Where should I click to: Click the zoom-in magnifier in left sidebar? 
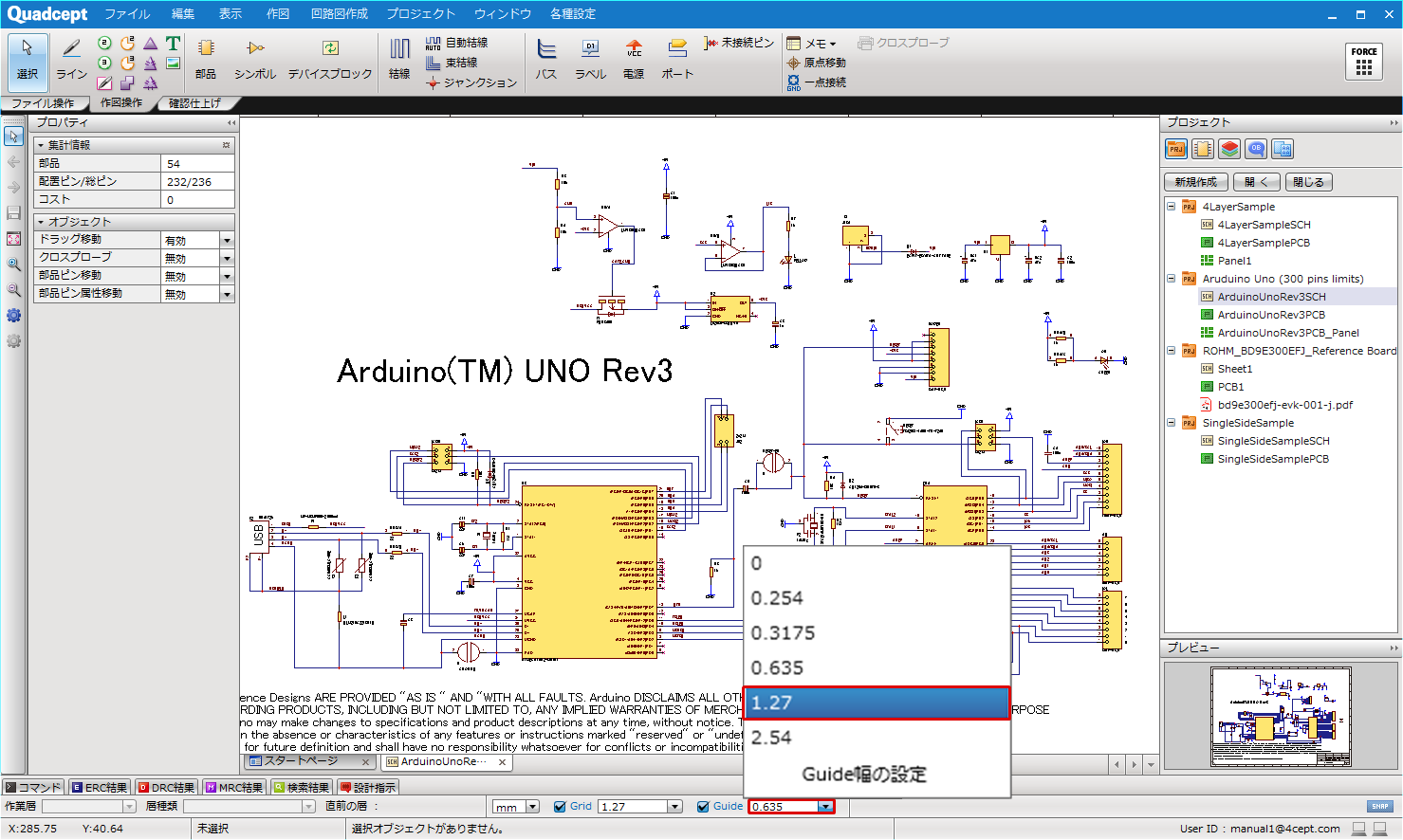pos(13,265)
